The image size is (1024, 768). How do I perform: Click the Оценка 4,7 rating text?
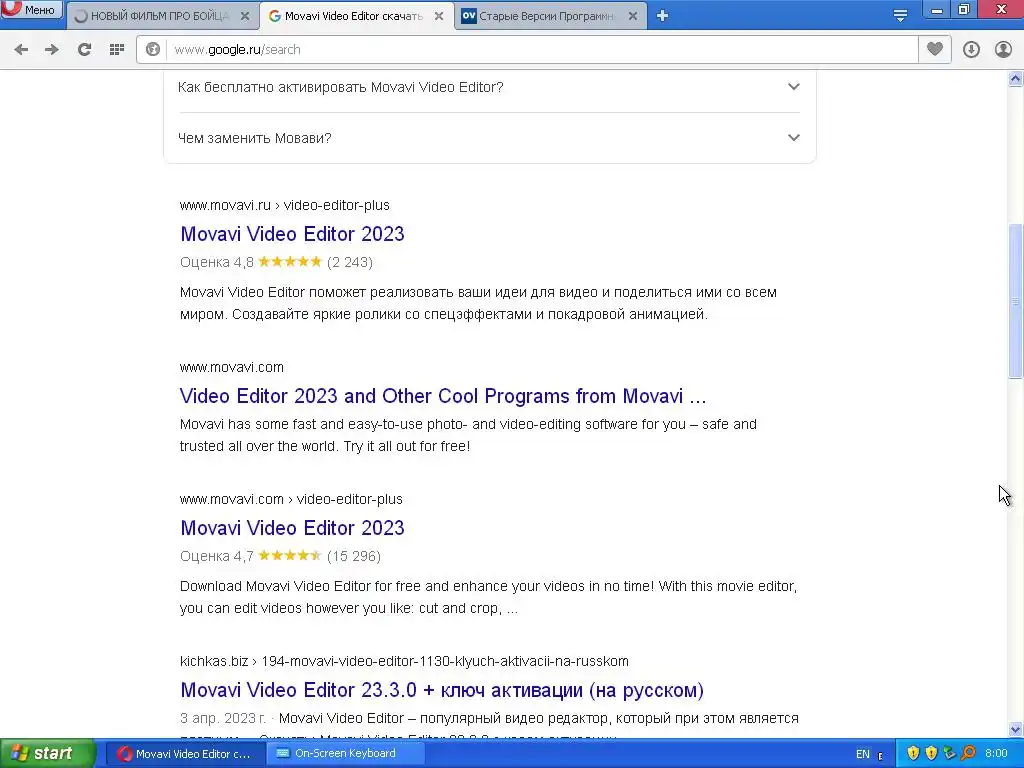217,556
